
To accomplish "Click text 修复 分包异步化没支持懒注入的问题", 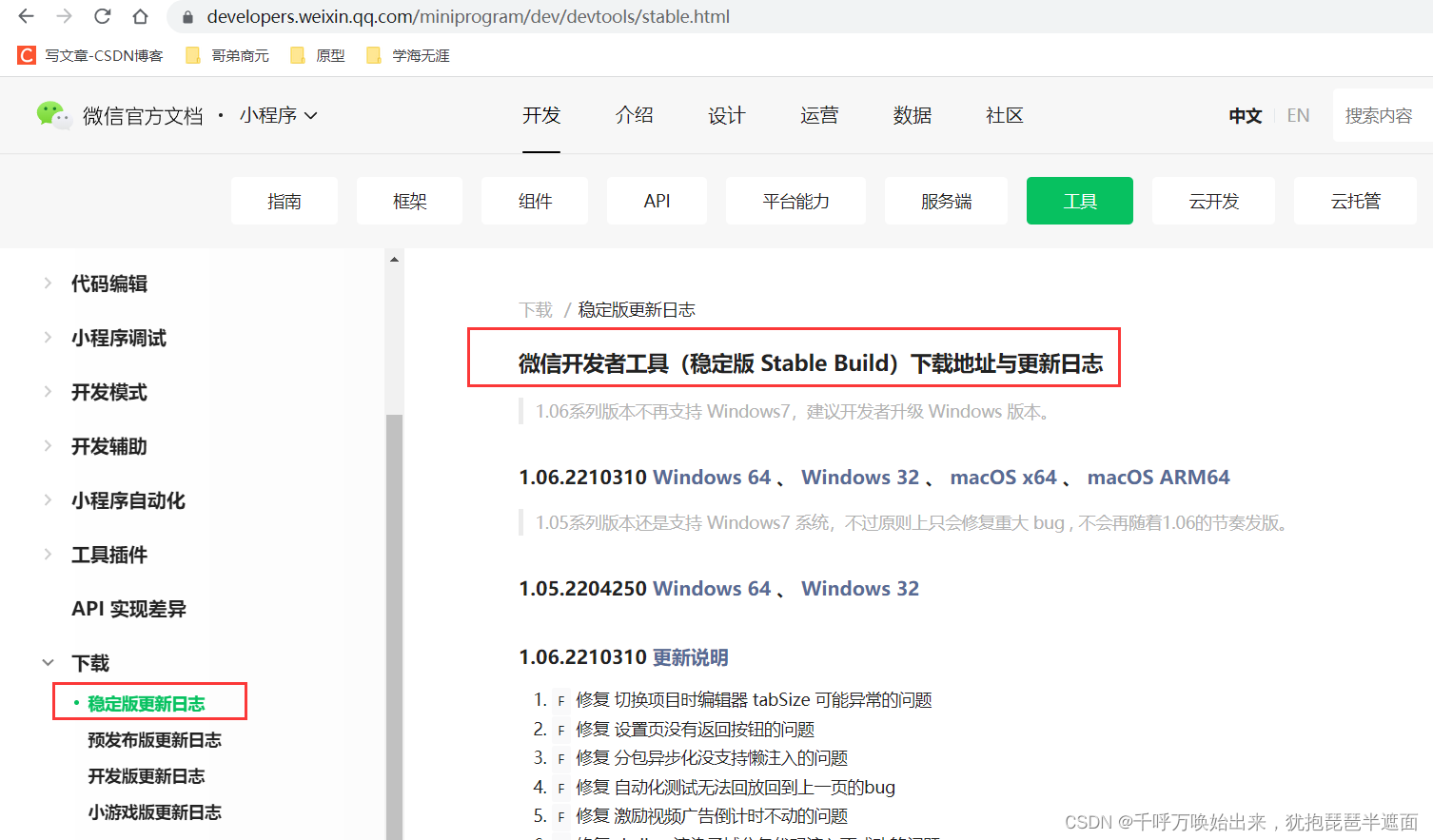I will (x=712, y=758).
